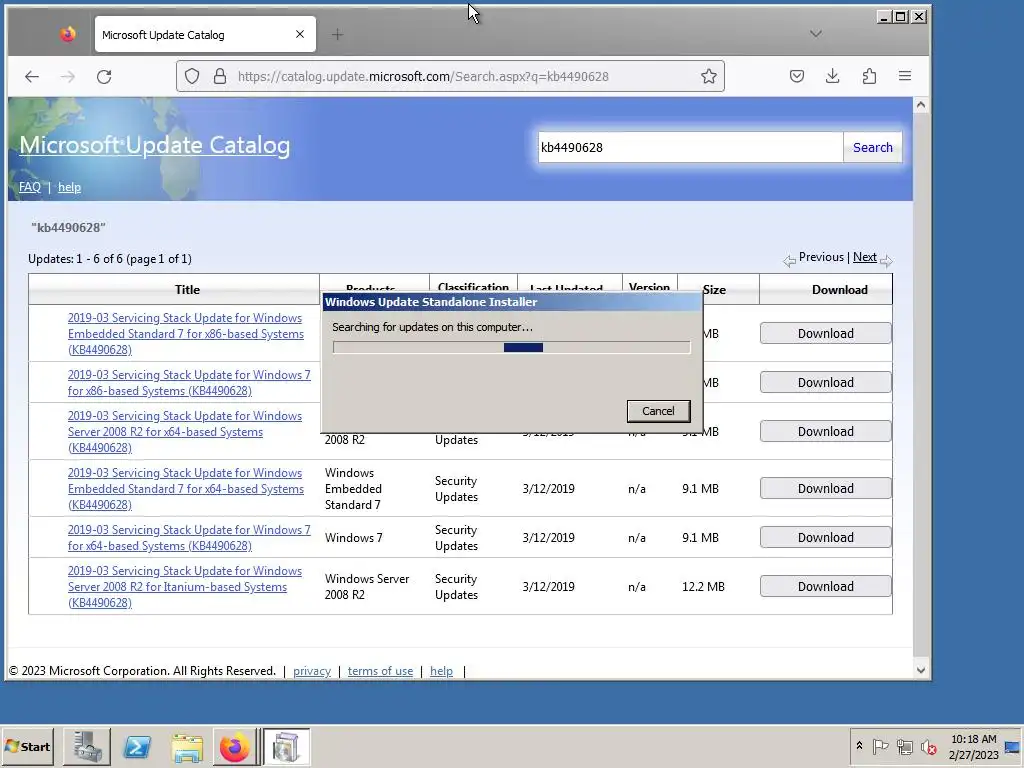Screen dimensions: 1024x768
Task: Open the extensions puzzle icon
Action: pyautogui.click(x=869, y=76)
